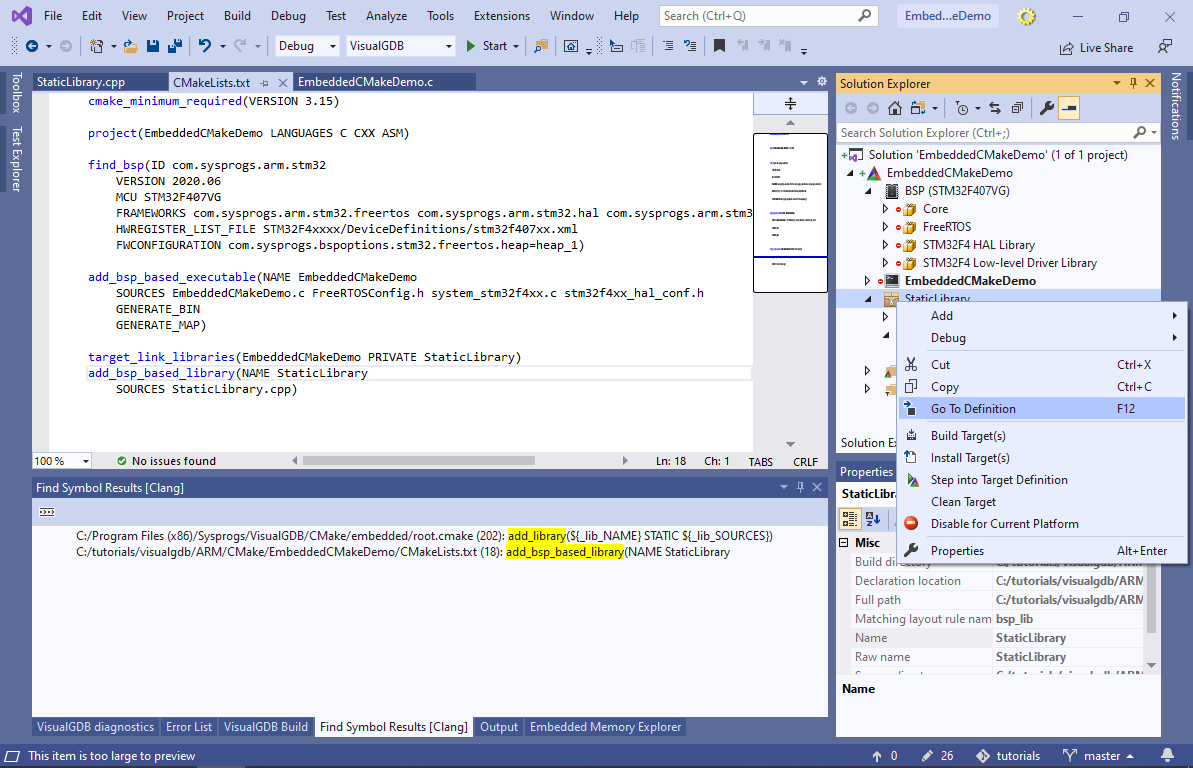Expand the FreeRTOS node
Image resolution: width=1193 pixels, height=768 pixels.
pyautogui.click(x=885, y=227)
